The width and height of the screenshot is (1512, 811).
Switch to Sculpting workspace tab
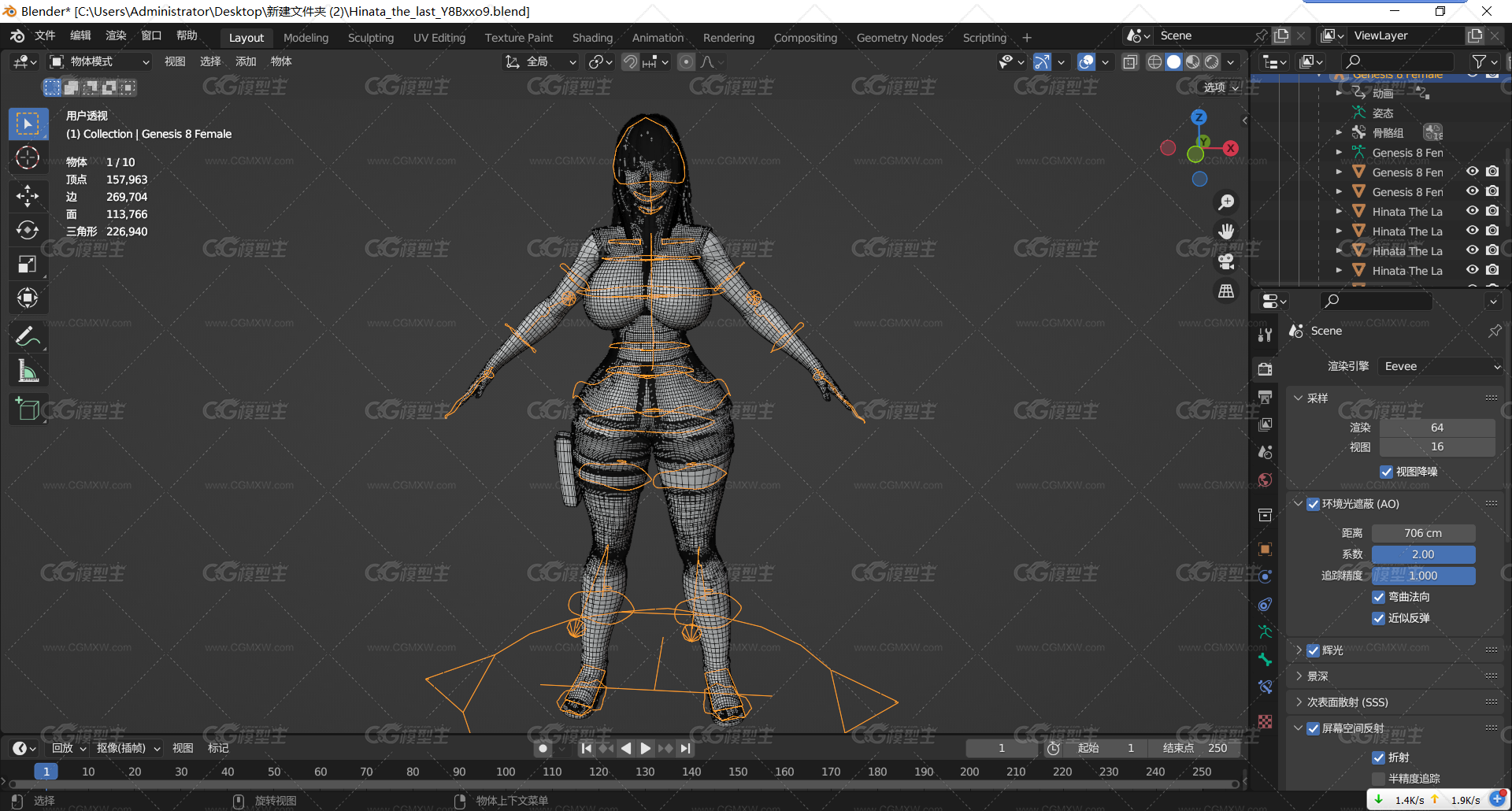click(x=371, y=37)
